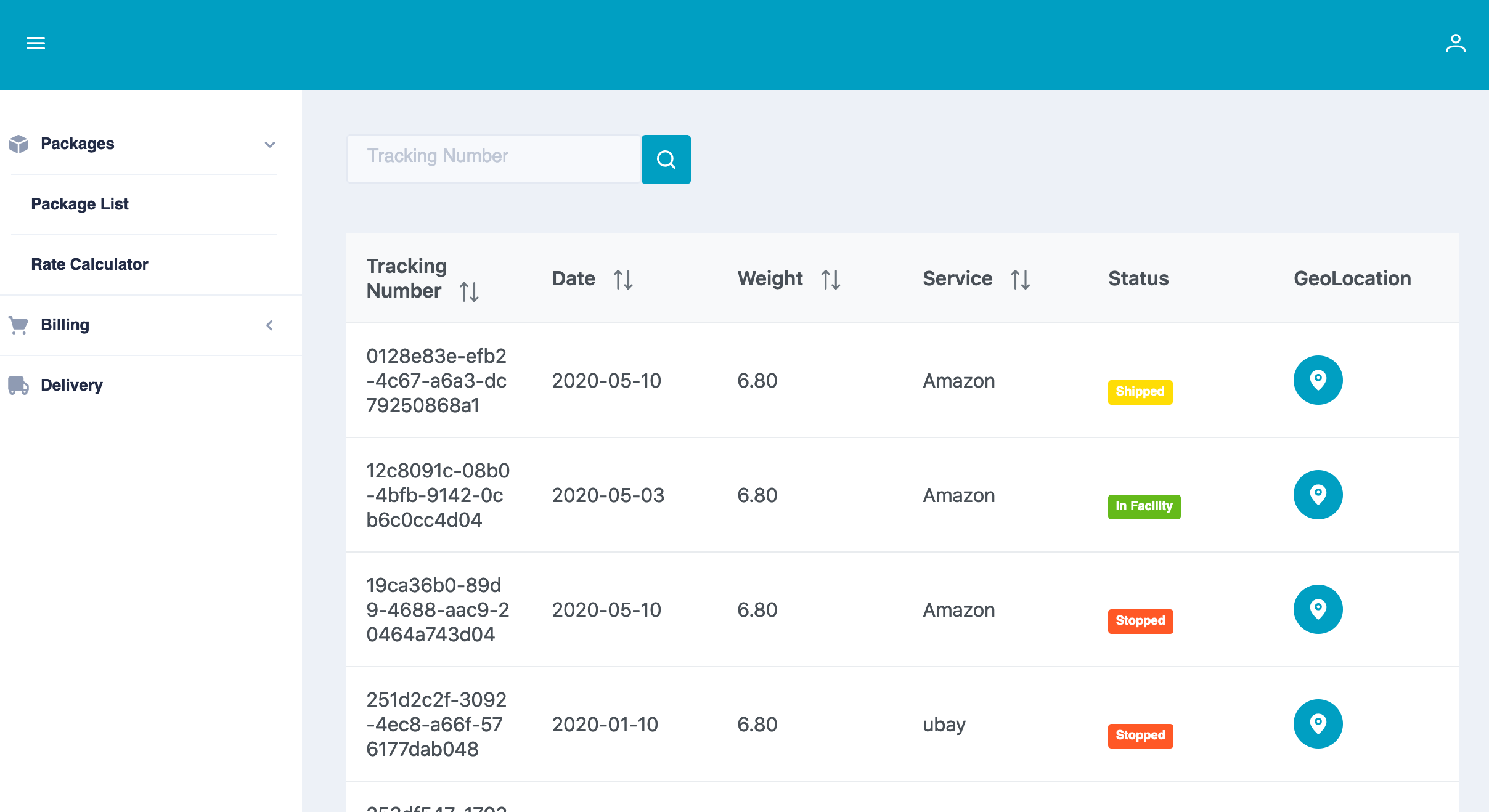This screenshot has height=812, width=1489.
Task: Open Rate Calculator menu item
Action: point(89,264)
